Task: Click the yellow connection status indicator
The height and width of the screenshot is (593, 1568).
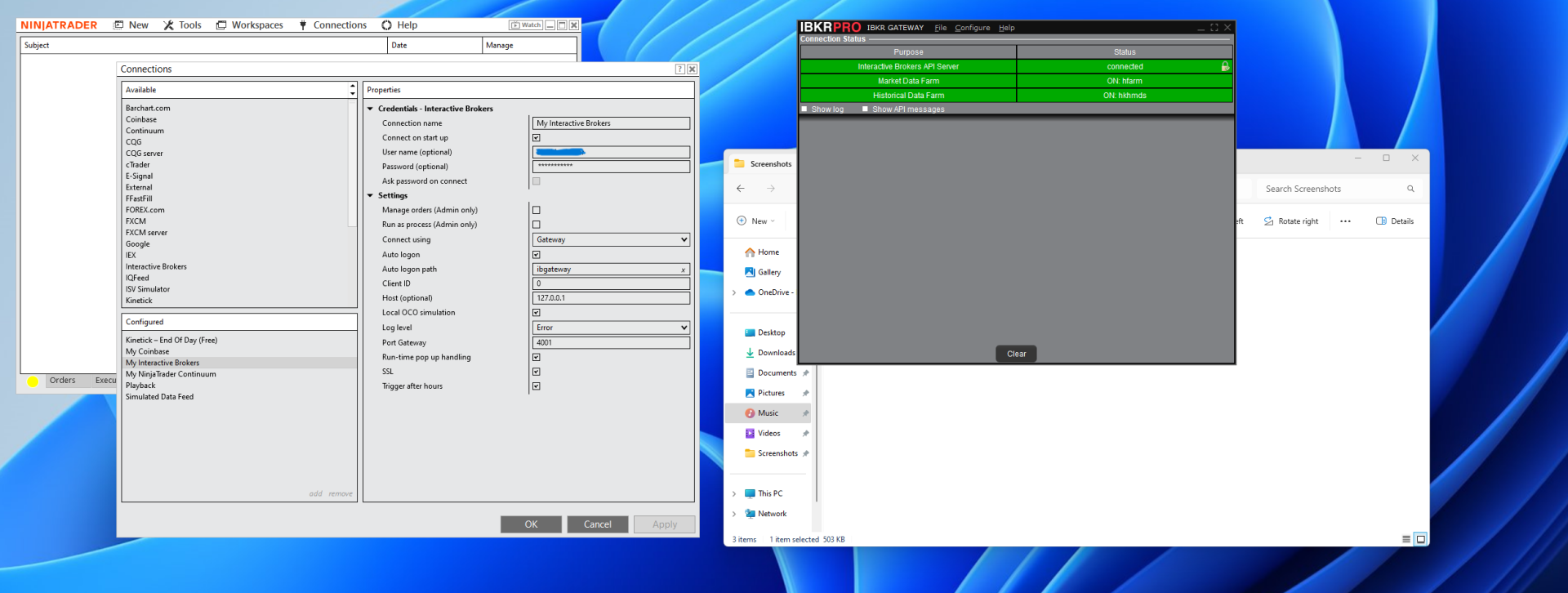Action: (33, 381)
